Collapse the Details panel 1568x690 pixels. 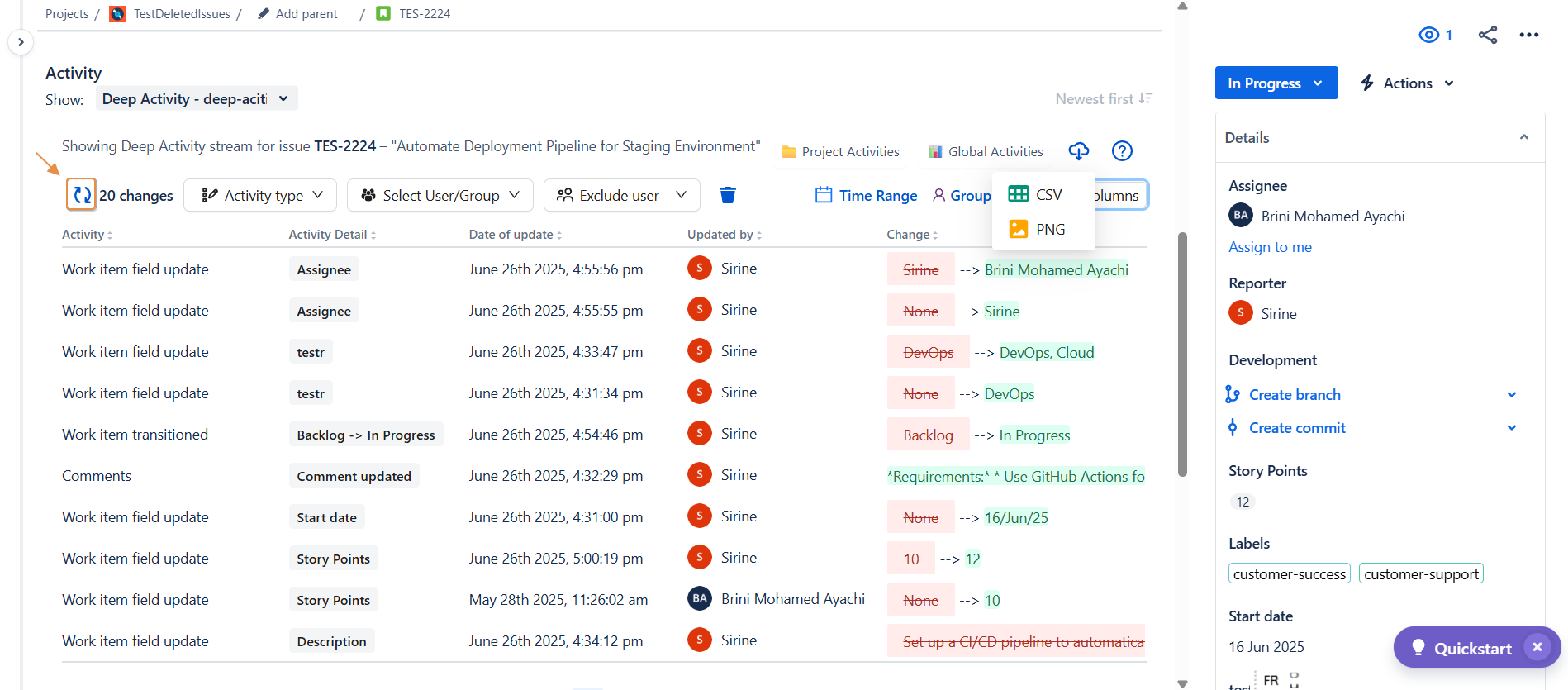(x=1523, y=137)
